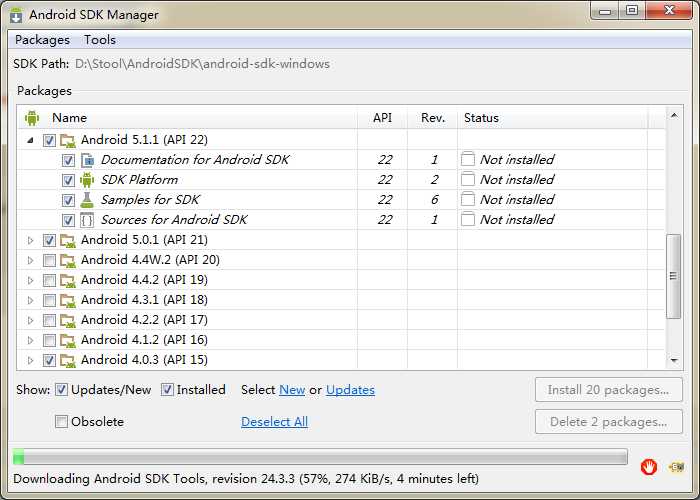Image resolution: width=700 pixels, height=500 pixels.
Task: Click the red stop-hand icon to cancel download
Action: point(649,467)
